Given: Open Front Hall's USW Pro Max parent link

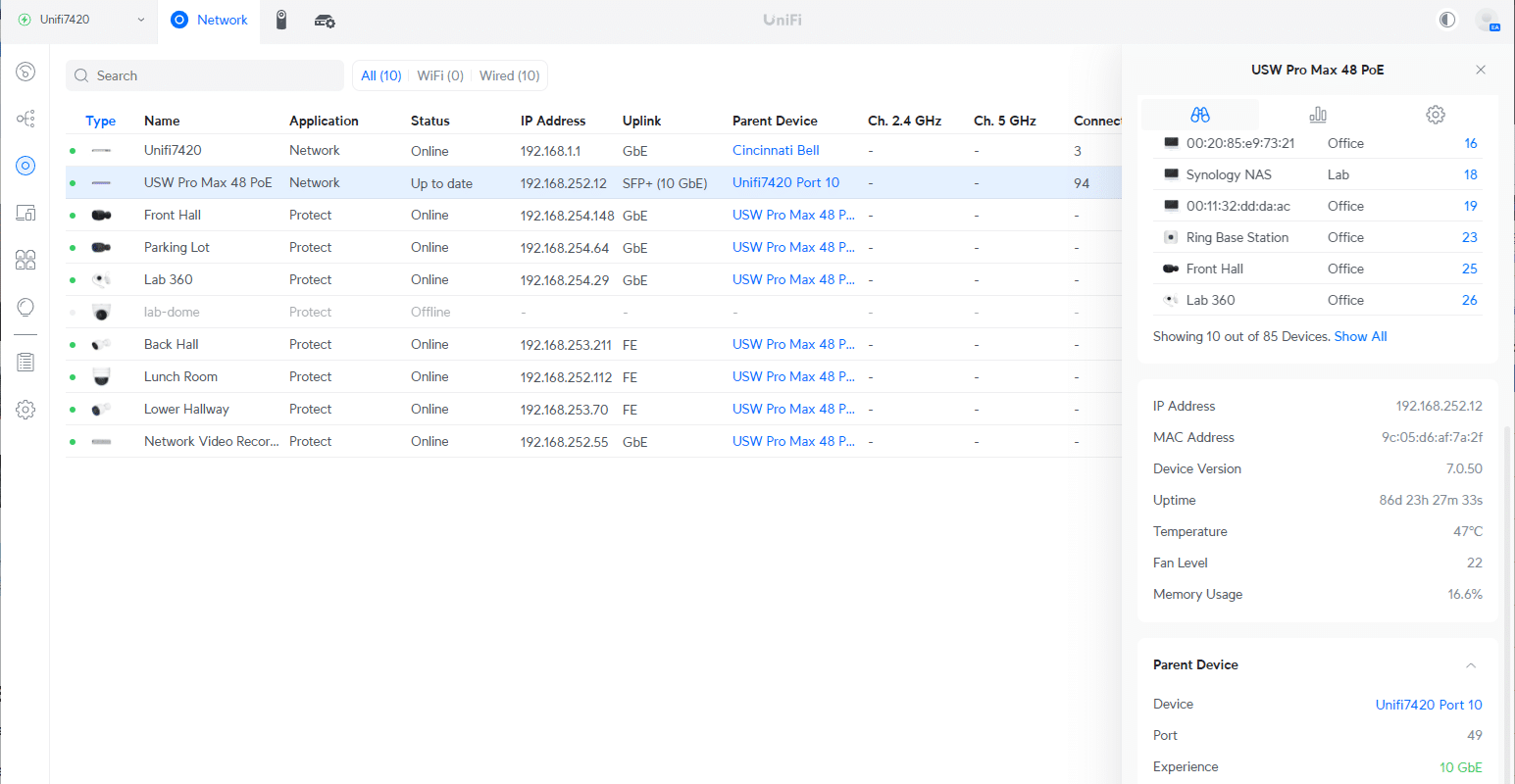Looking at the screenshot, I should click(x=793, y=215).
